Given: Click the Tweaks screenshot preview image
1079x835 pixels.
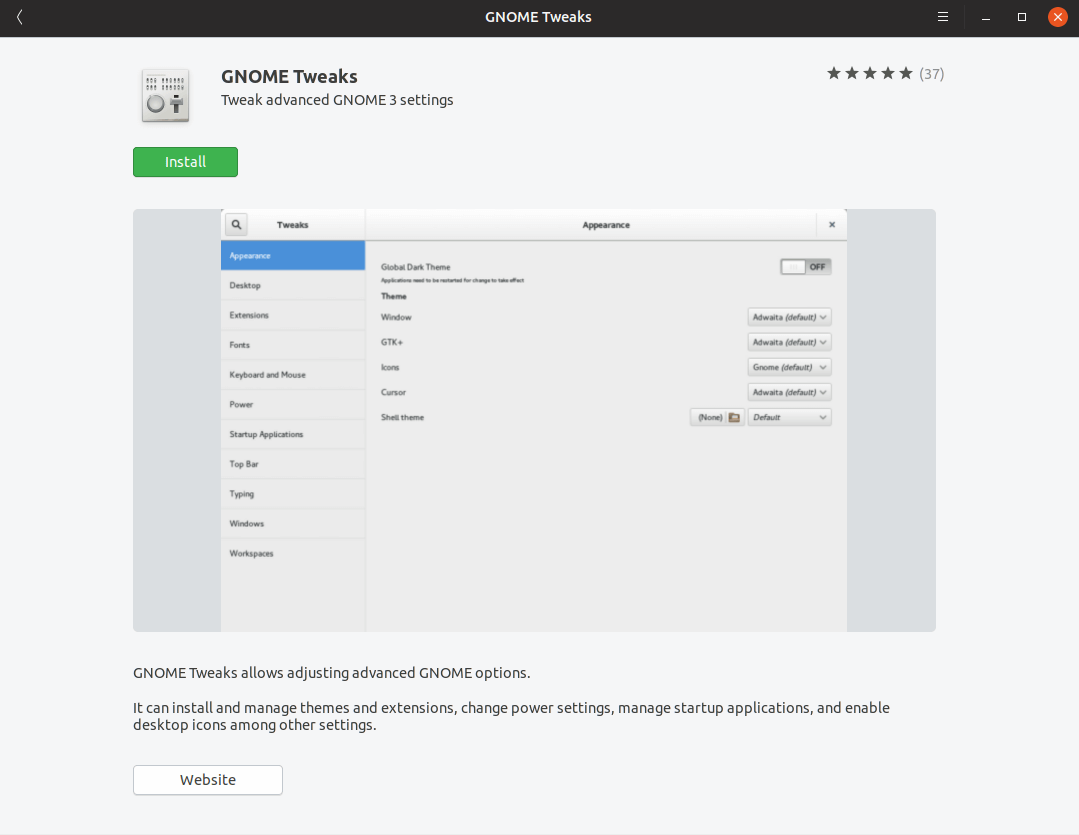Looking at the screenshot, I should (x=534, y=420).
